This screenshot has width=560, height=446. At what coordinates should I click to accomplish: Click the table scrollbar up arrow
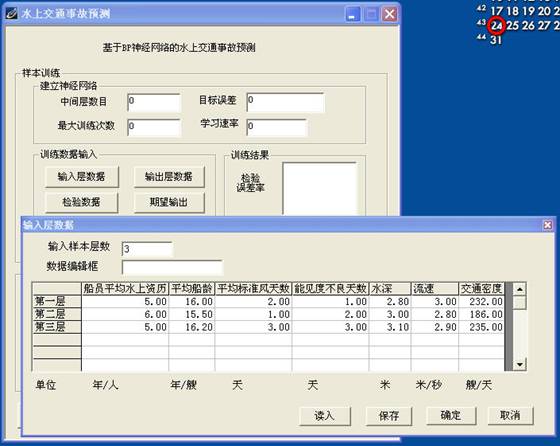click(x=519, y=289)
